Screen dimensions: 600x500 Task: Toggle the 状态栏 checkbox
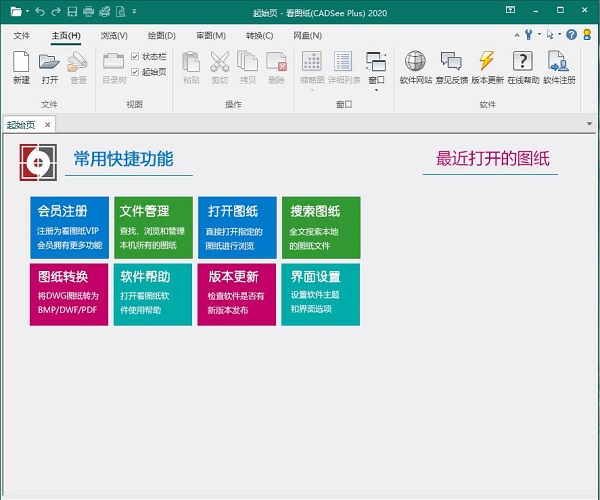(136, 57)
